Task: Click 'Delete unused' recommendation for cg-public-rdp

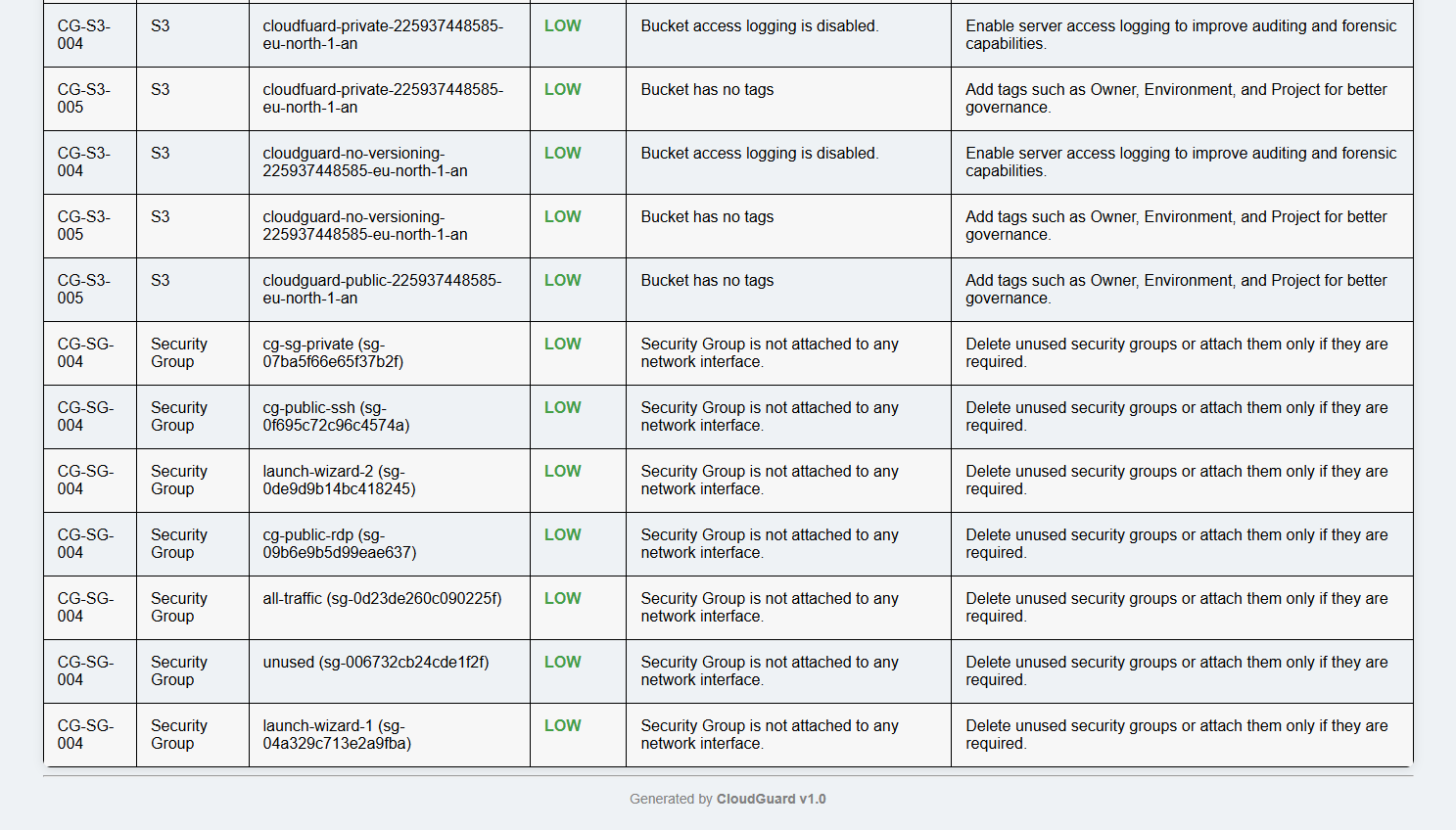Action: (x=1177, y=543)
